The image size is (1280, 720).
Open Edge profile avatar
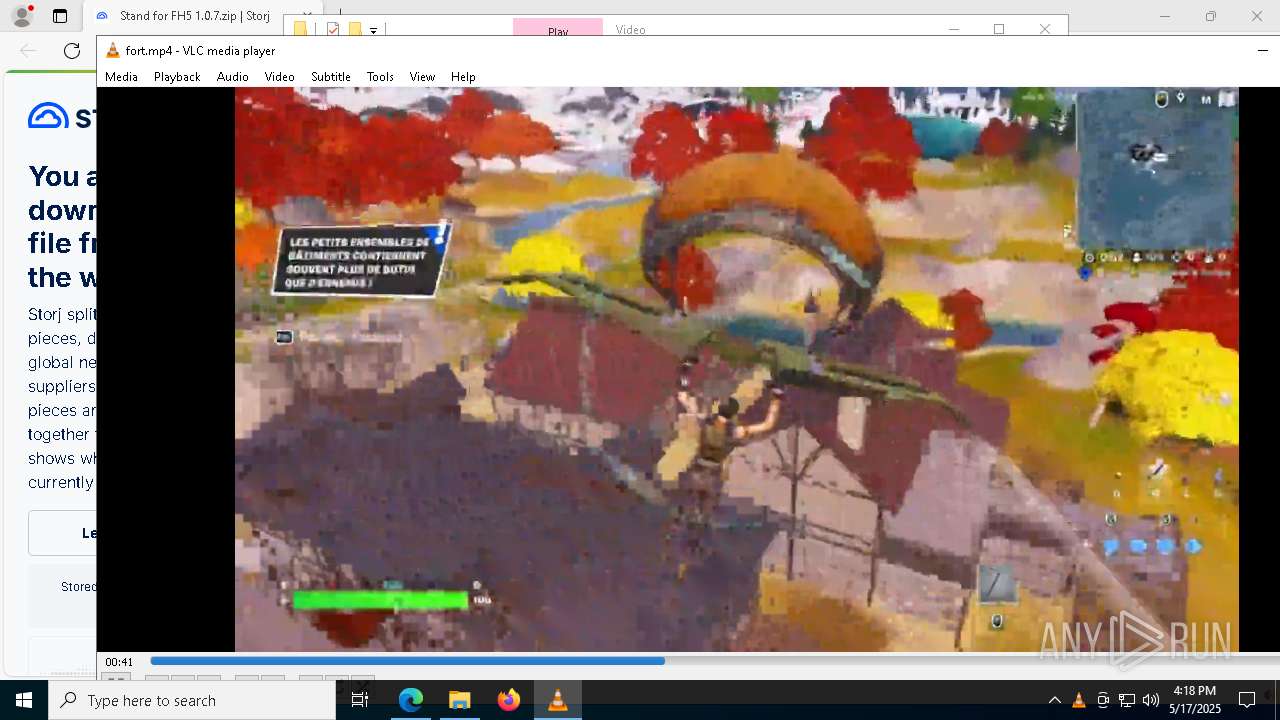click(21, 16)
